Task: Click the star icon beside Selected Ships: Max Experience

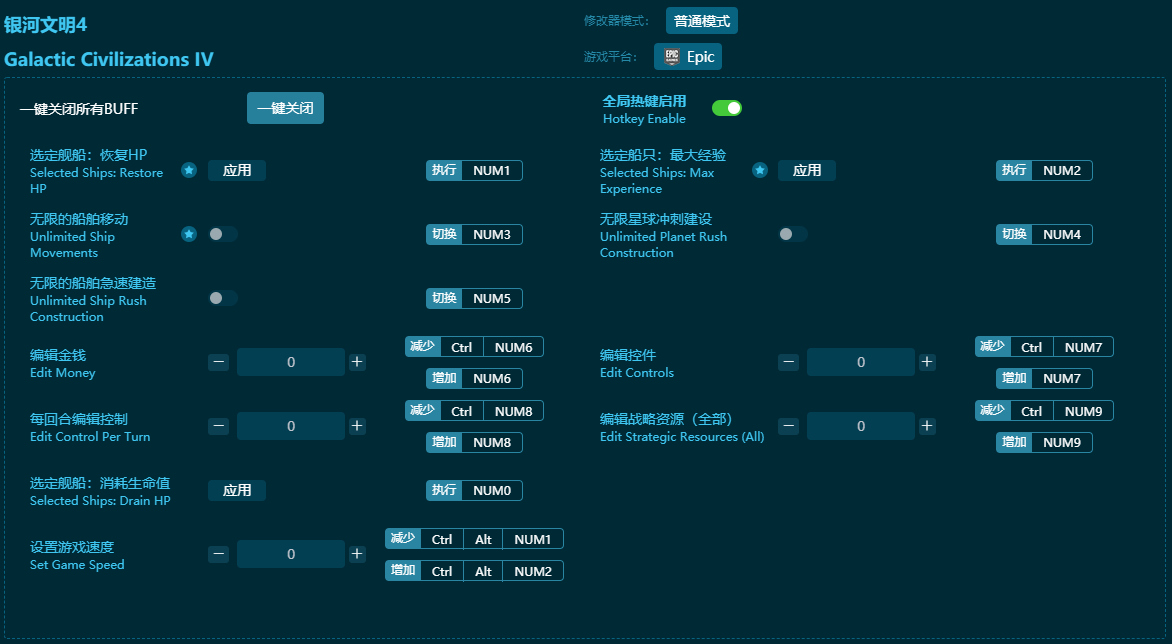Action: pyautogui.click(x=759, y=170)
